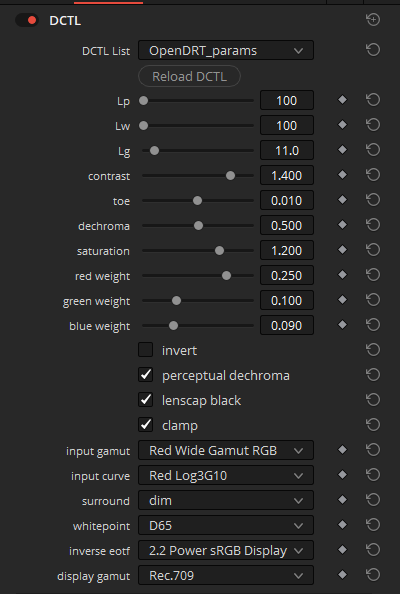Viewport: 400px width, 594px height.
Task: Reset the DCTL List selection
Action: click(x=373, y=50)
